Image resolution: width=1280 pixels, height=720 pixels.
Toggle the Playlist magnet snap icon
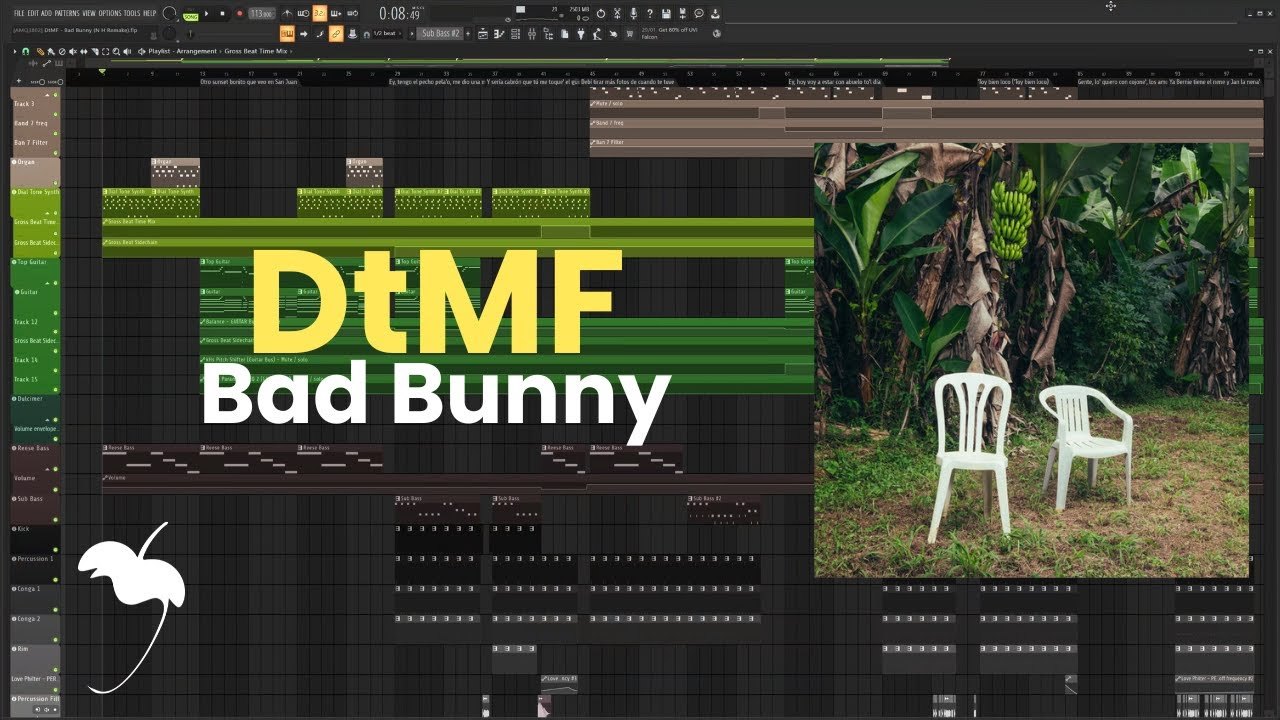pos(26,51)
